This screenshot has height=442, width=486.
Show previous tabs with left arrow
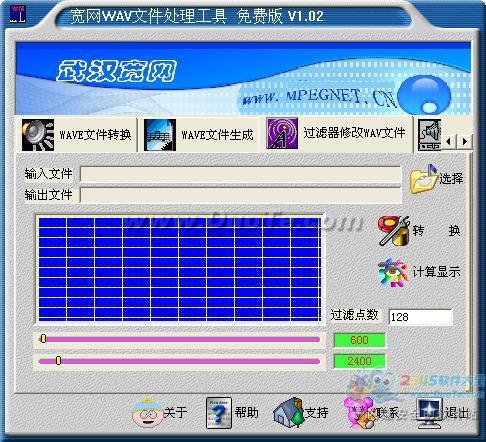point(449,141)
